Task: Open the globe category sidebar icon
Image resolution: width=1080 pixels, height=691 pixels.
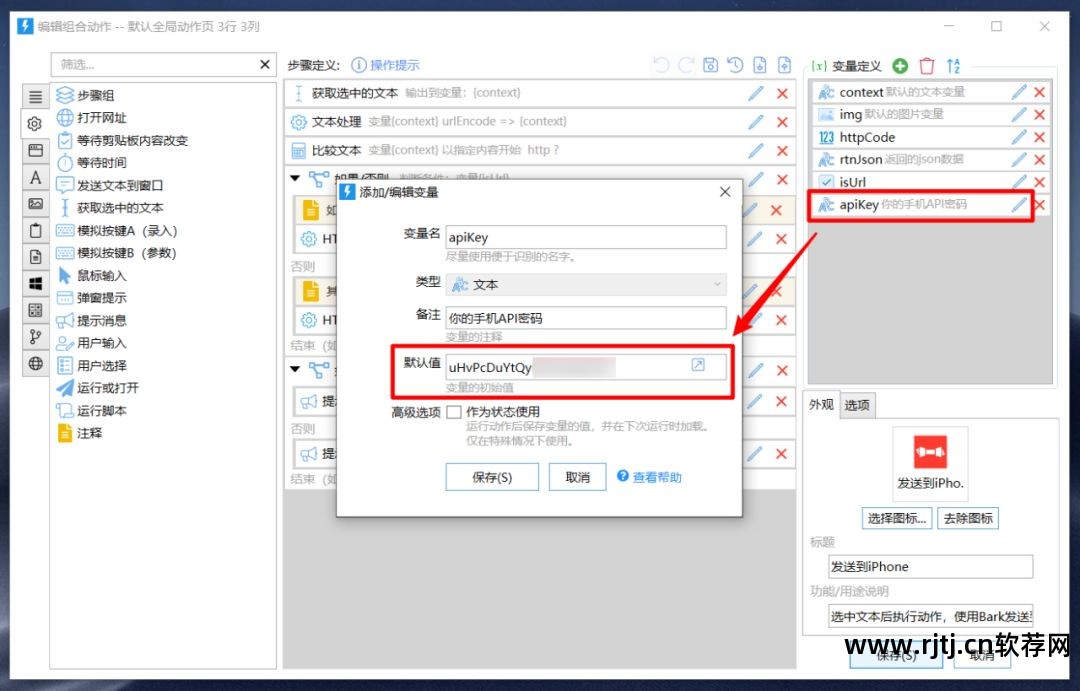Action: click(35, 363)
